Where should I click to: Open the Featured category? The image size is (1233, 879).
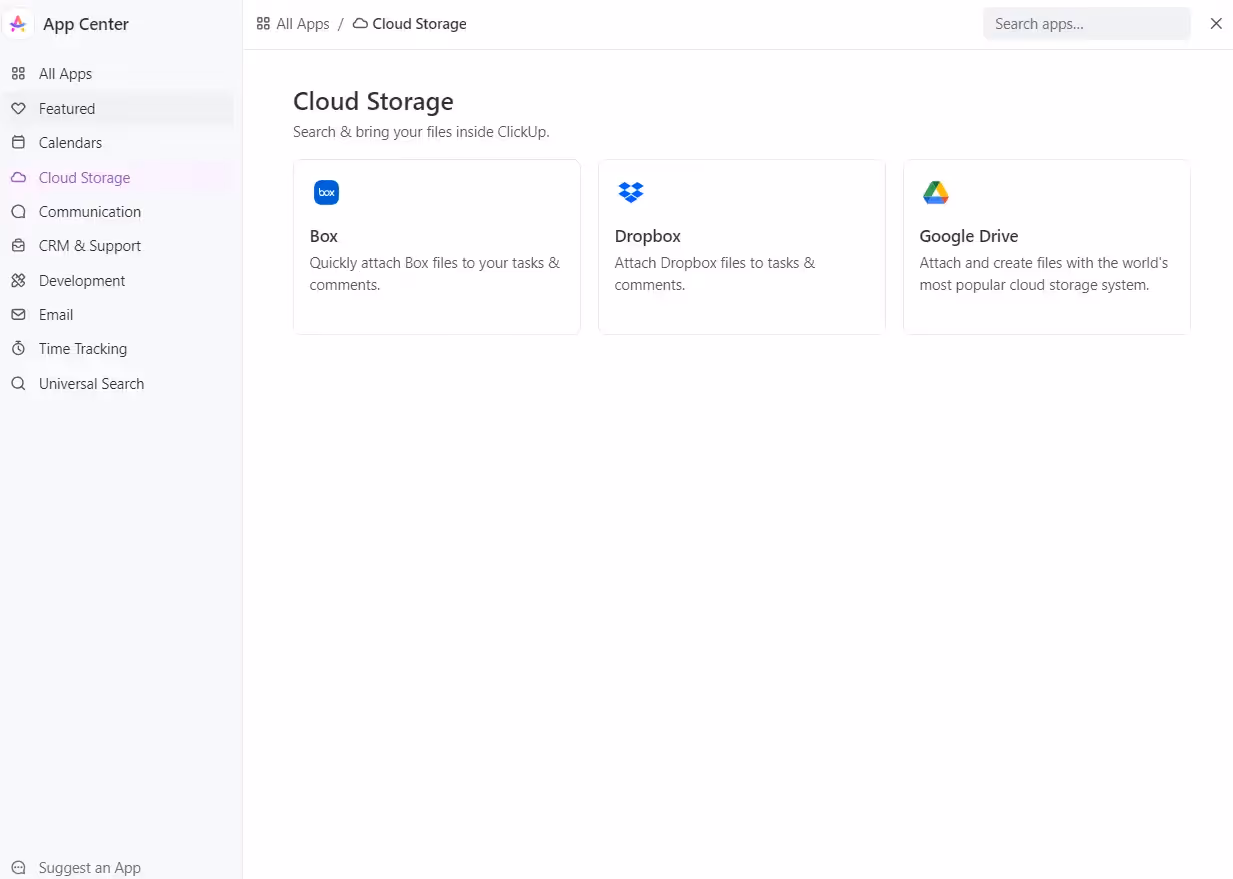pos(66,108)
